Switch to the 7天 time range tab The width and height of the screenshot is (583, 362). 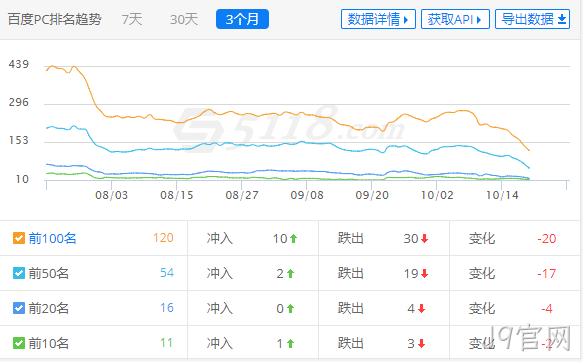pyautogui.click(x=132, y=19)
